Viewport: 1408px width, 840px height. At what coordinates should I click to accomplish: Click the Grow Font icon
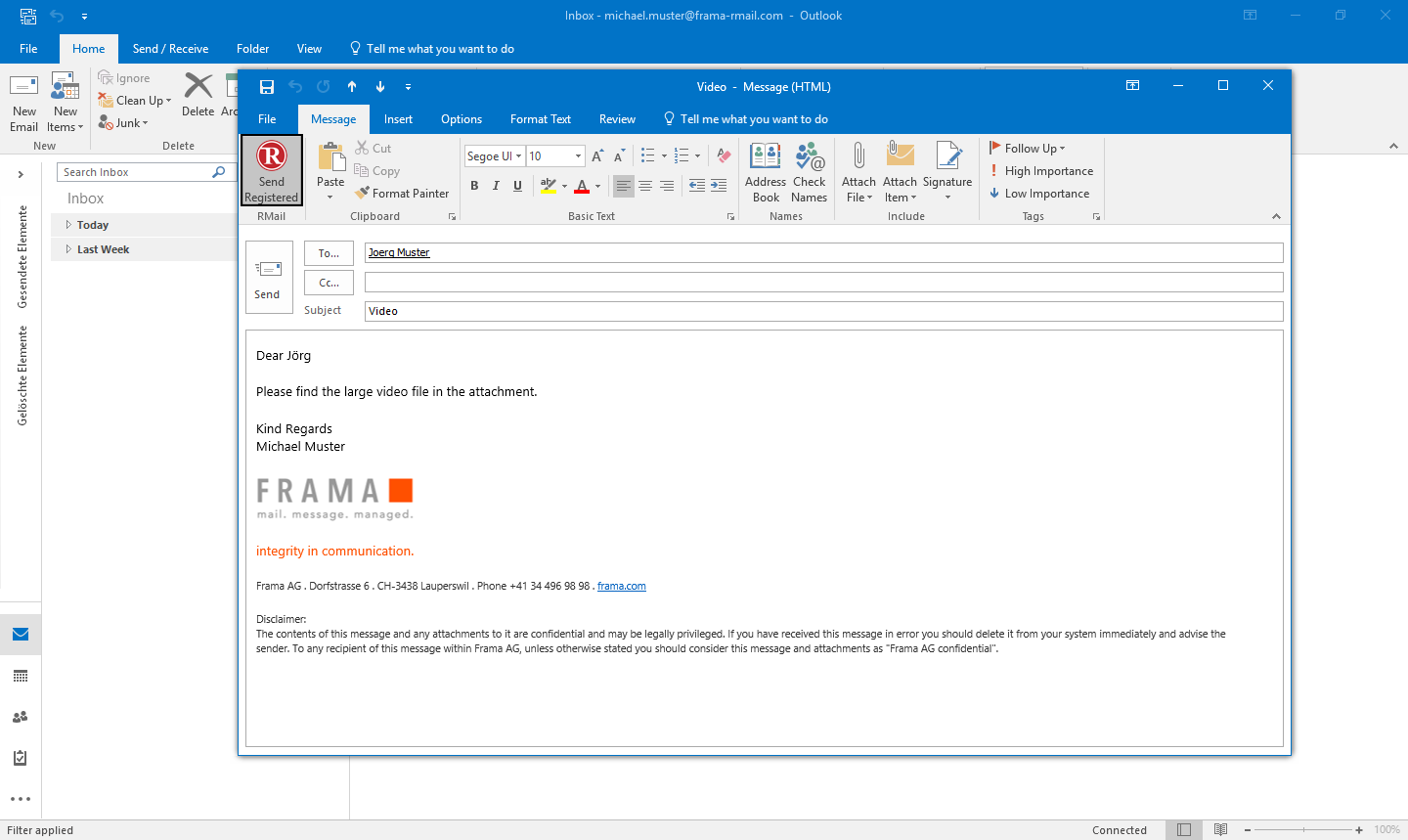pyautogui.click(x=597, y=156)
